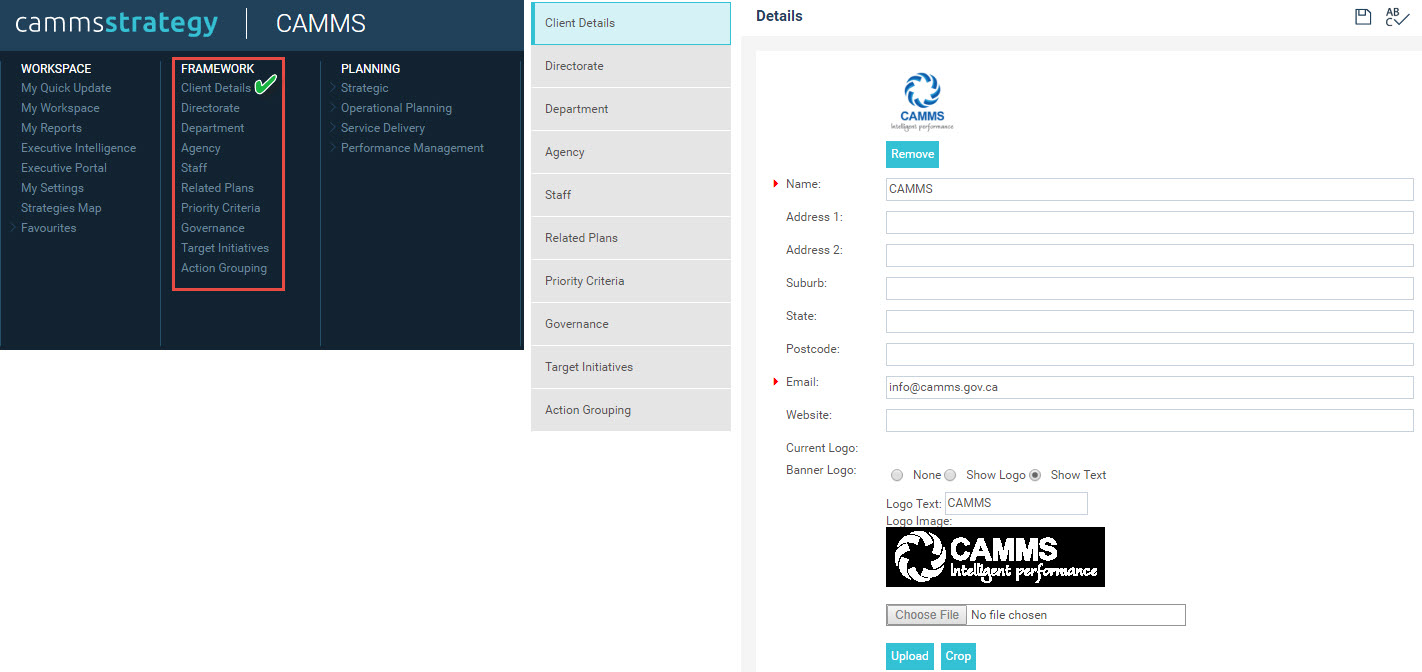Image resolution: width=1422 pixels, height=672 pixels.
Task: Click the Logo Text field
Action: pyautogui.click(x=1016, y=503)
